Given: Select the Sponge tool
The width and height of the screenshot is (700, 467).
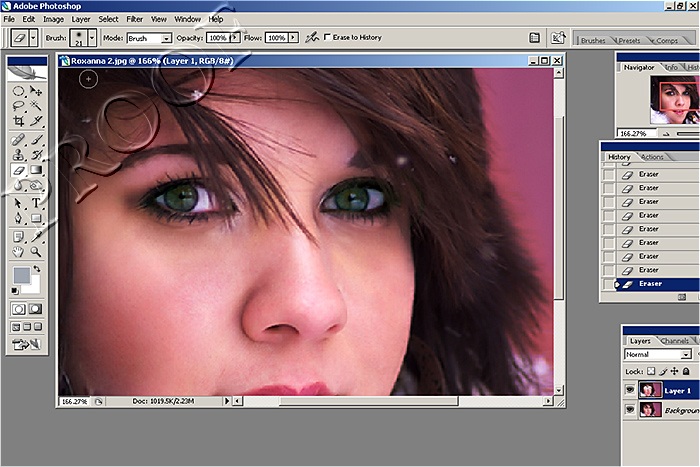Looking at the screenshot, I should coord(36,184).
